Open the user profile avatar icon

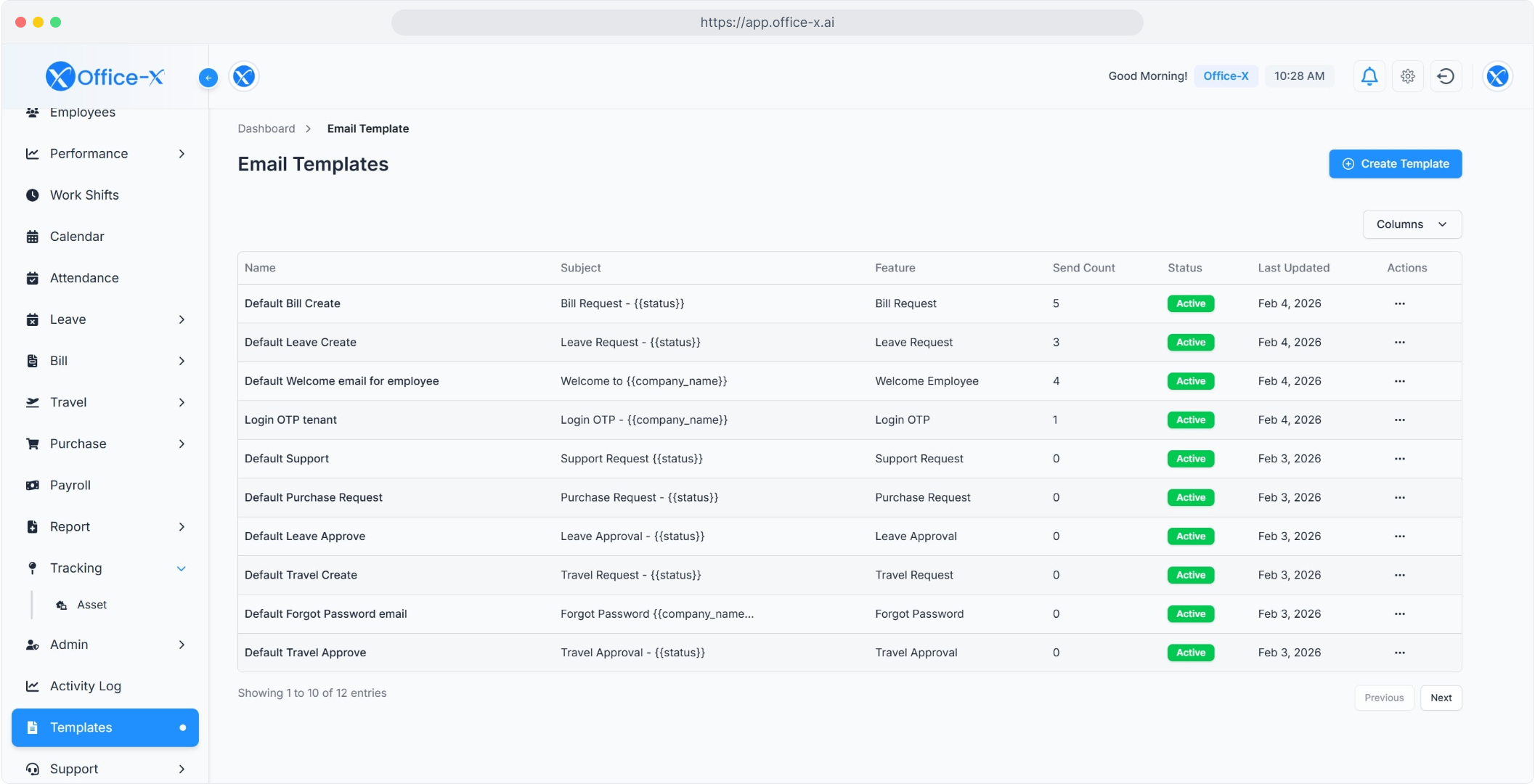1497,76
